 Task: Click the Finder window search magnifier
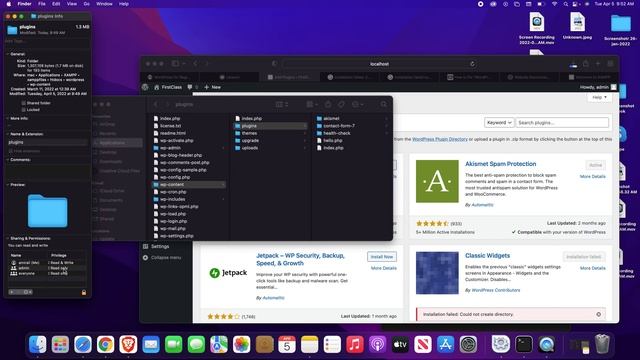tap(384, 104)
